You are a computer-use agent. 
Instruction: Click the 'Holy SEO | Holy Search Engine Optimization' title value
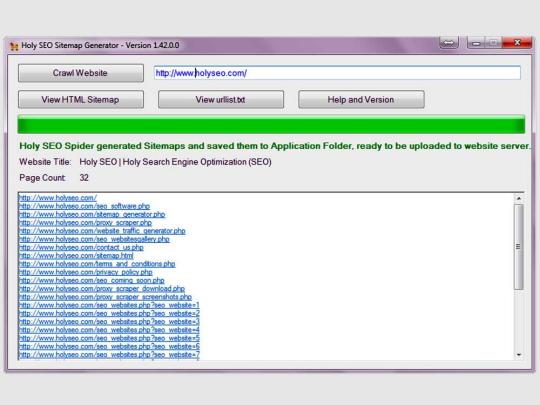click(175, 162)
